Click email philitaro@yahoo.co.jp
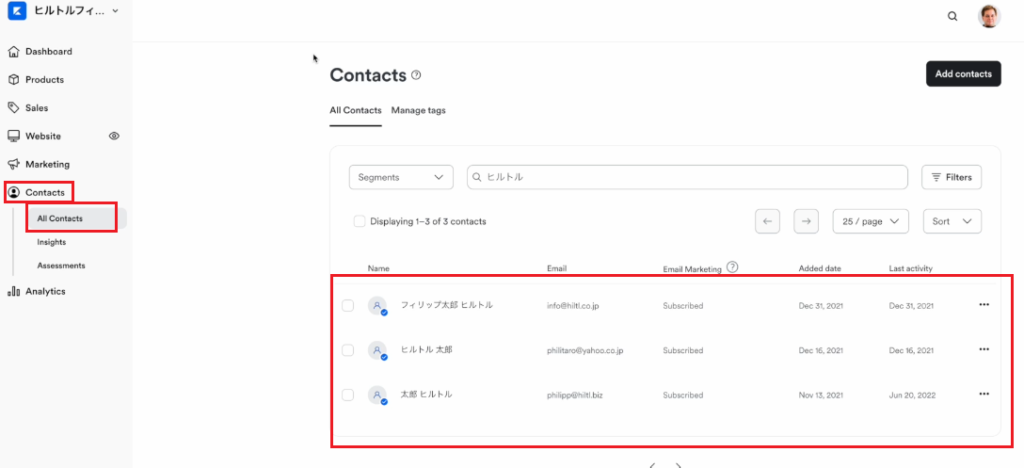The image size is (1024, 468). pyautogui.click(x=585, y=351)
